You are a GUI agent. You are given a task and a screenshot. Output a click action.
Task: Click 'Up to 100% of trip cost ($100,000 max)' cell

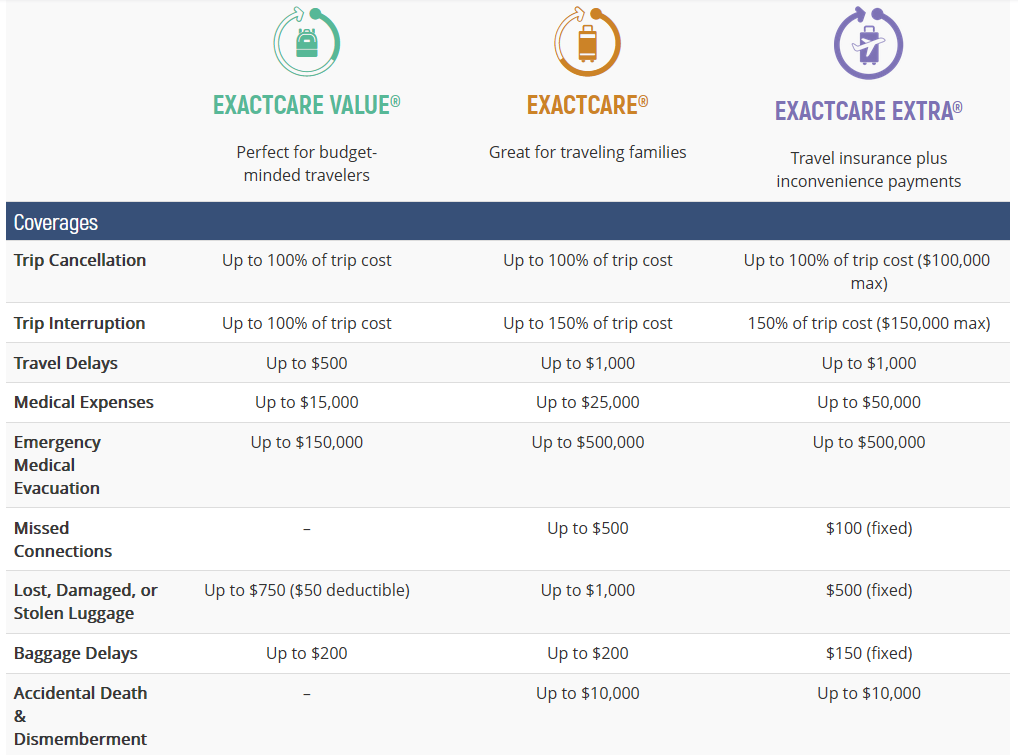(867, 271)
